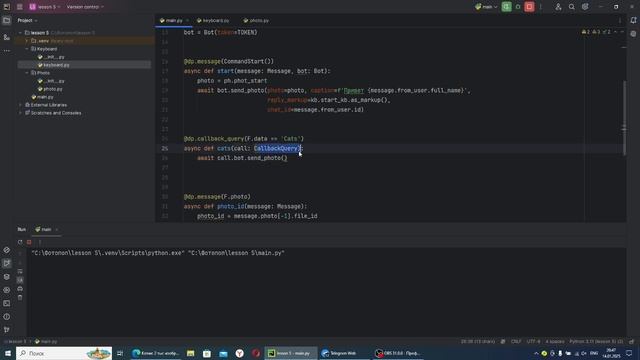The image size is (640, 360).
Task: Open the Project view dropdown
Action: pos(27,20)
